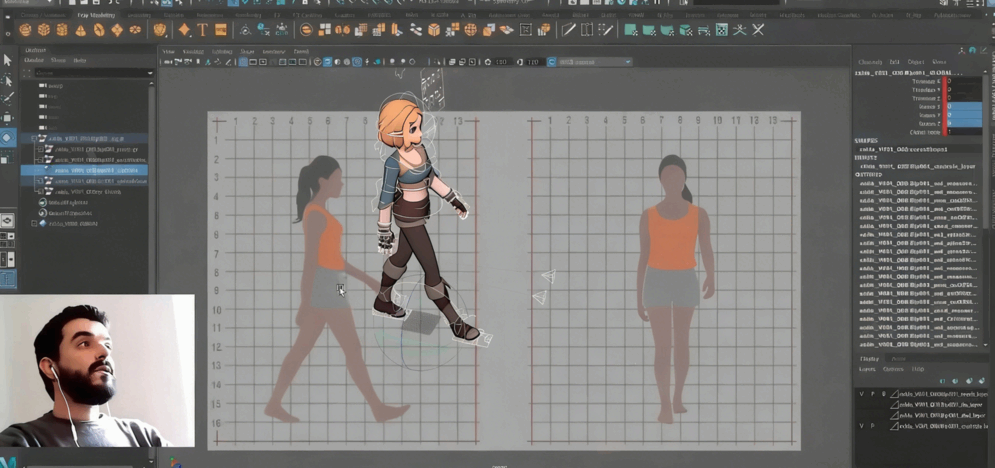Toggle the V visibility on bottom animation layer
The width and height of the screenshot is (995, 468).
click(861, 426)
